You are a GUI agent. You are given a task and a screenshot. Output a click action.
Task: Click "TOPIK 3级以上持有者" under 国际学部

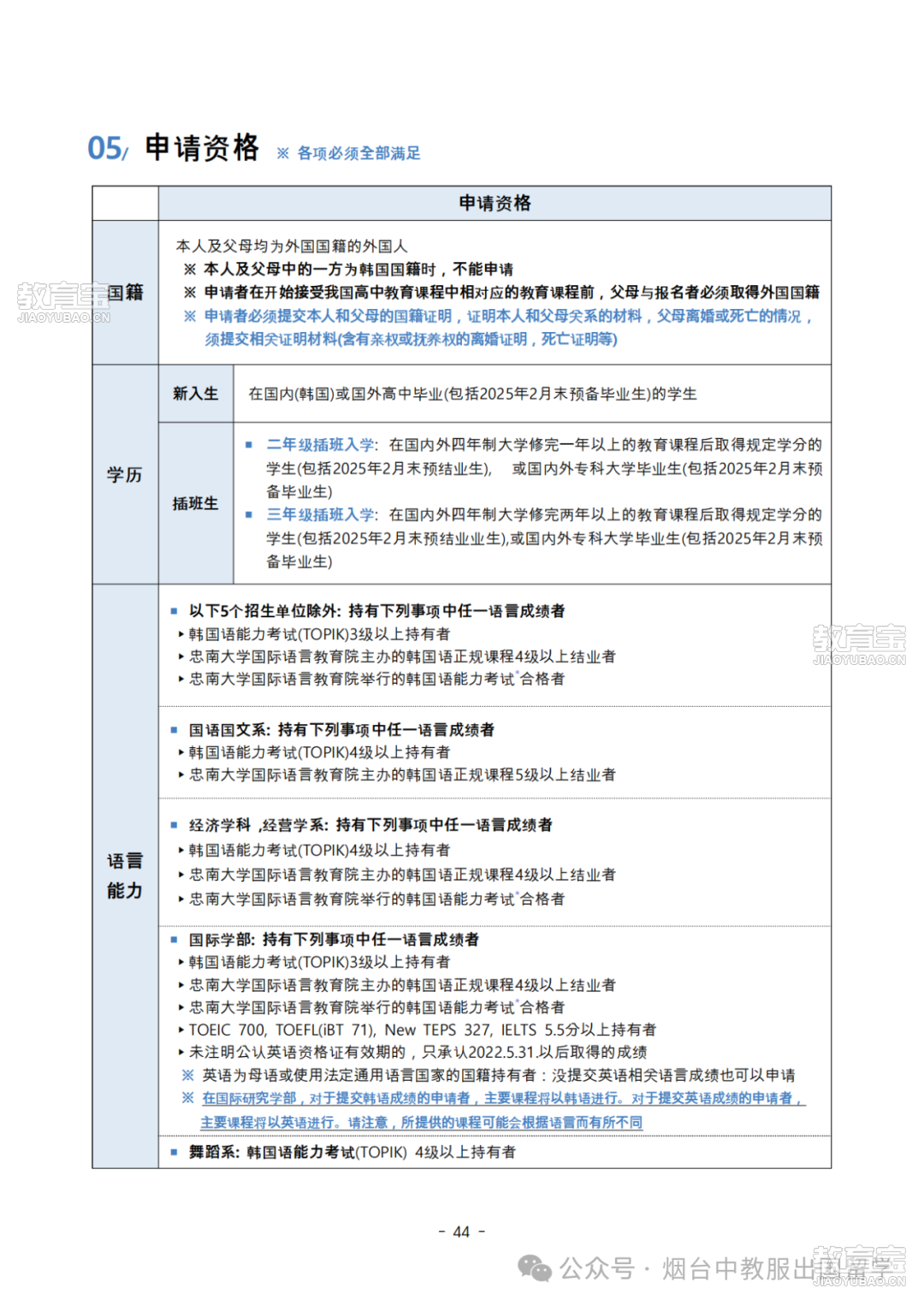319,962
